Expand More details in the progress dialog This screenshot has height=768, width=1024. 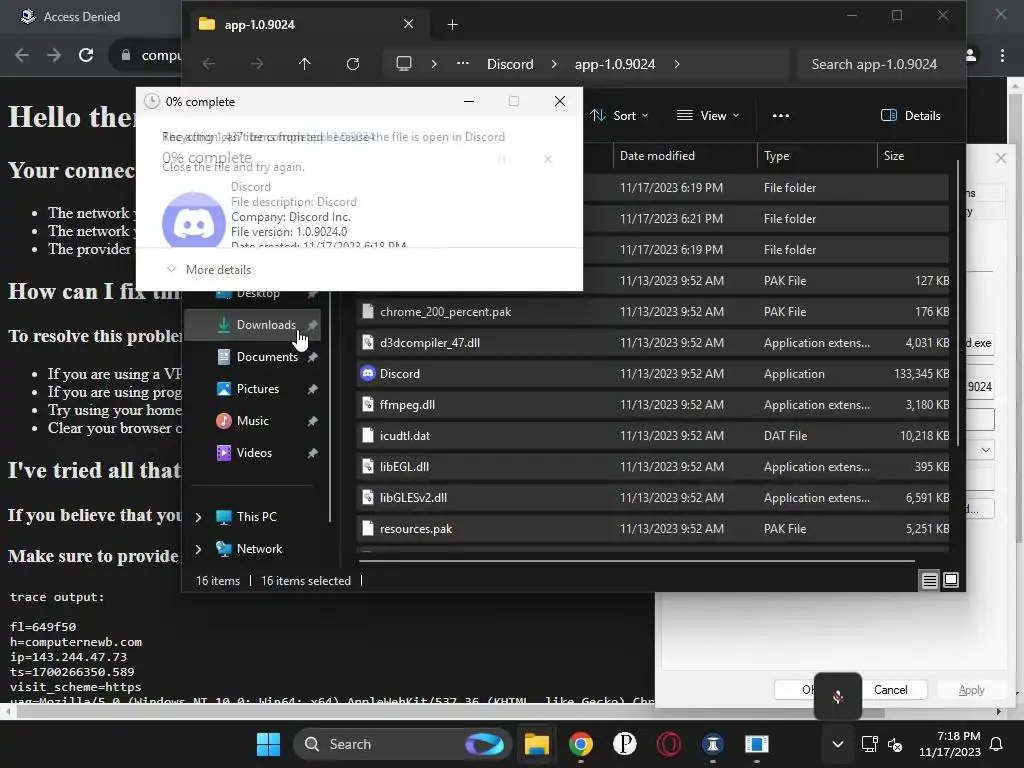point(209,270)
